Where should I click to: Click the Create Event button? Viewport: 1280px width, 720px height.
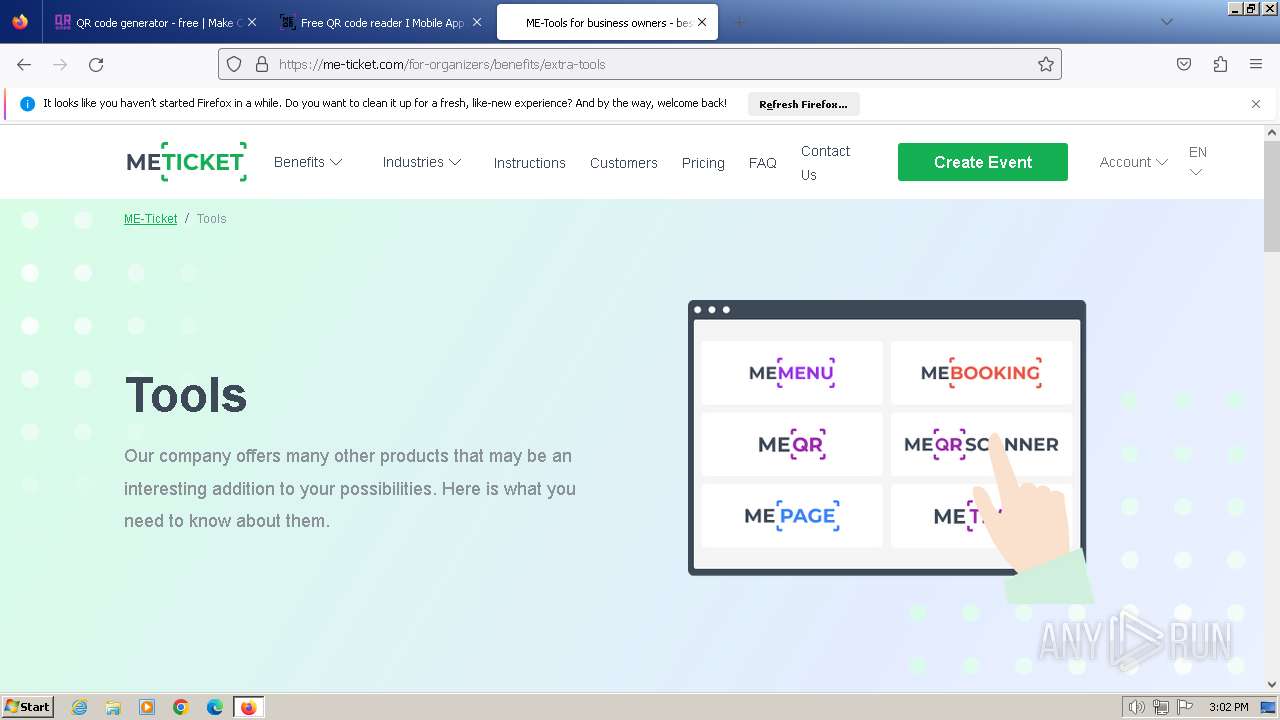[x=983, y=162]
